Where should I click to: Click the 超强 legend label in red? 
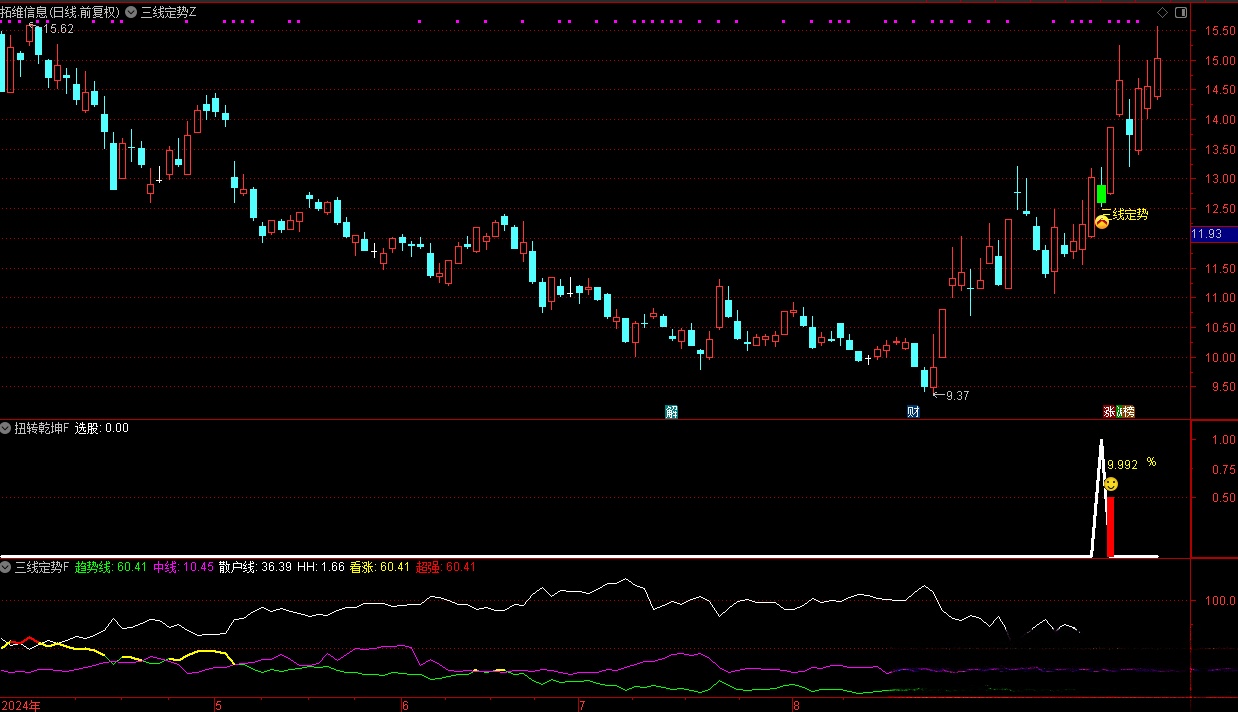[x=428, y=567]
